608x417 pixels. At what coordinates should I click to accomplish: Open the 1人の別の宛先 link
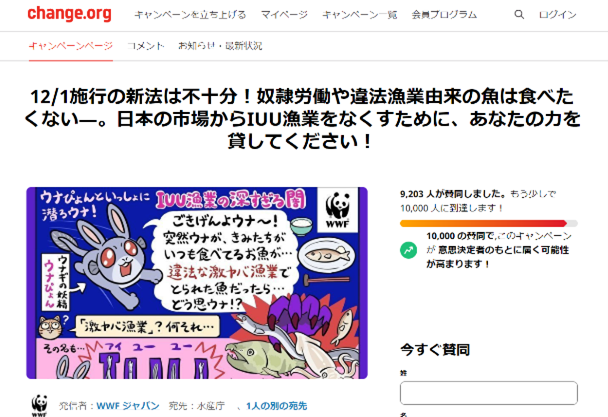(x=276, y=406)
